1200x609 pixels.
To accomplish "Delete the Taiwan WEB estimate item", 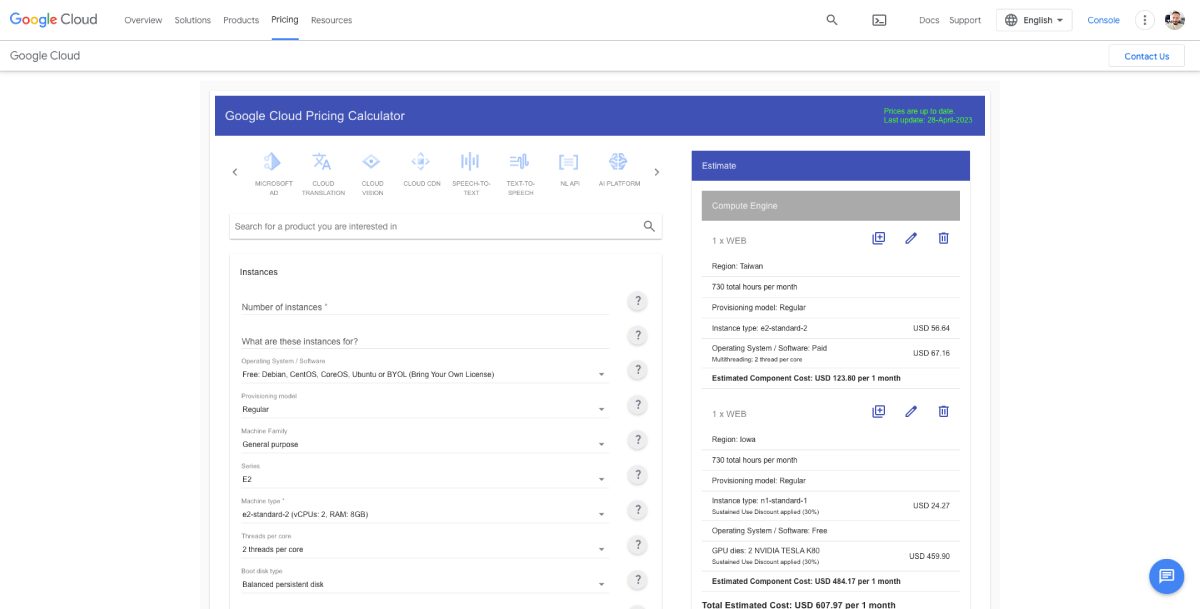I will 942,238.
